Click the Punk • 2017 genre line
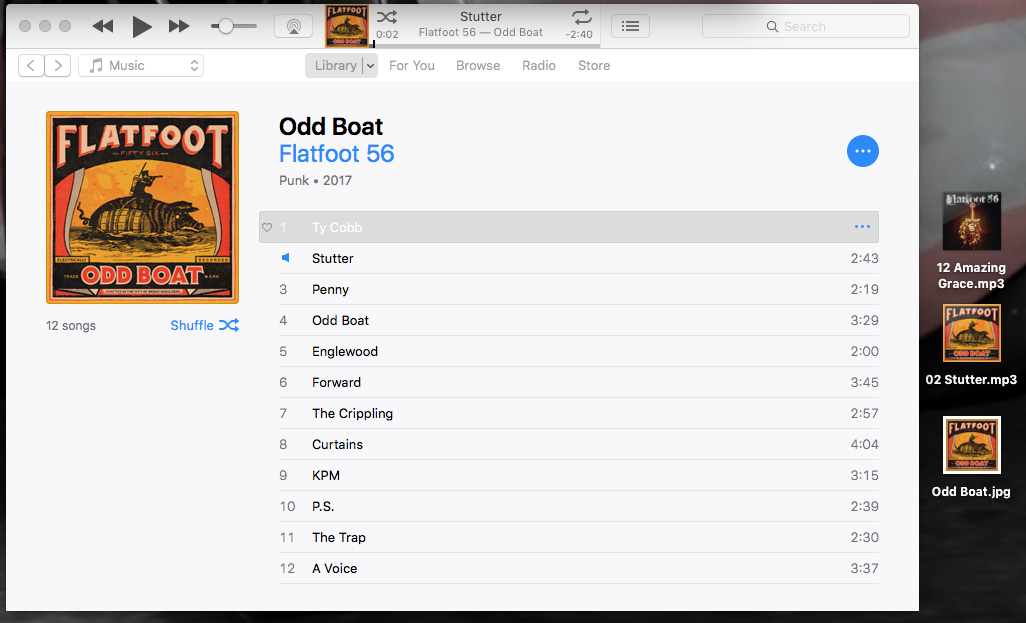This screenshot has height=623, width=1026. pyautogui.click(x=315, y=181)
